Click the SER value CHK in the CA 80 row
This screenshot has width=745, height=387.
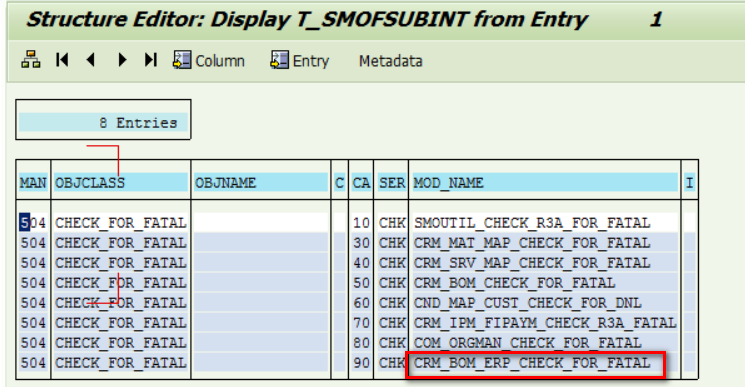[392, 342]
